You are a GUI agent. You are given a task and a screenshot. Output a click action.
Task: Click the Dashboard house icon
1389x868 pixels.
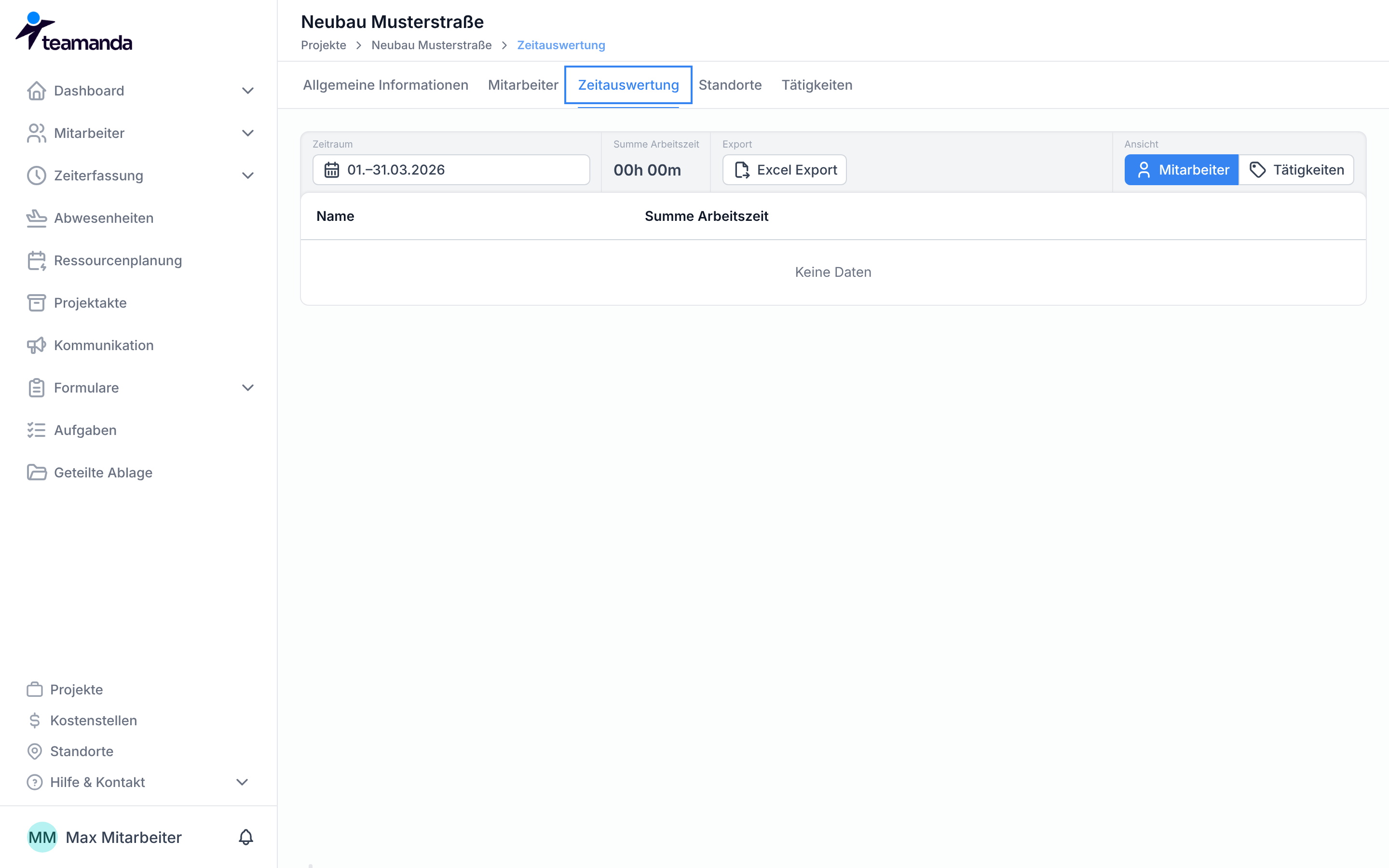click(x=36, y=91)
